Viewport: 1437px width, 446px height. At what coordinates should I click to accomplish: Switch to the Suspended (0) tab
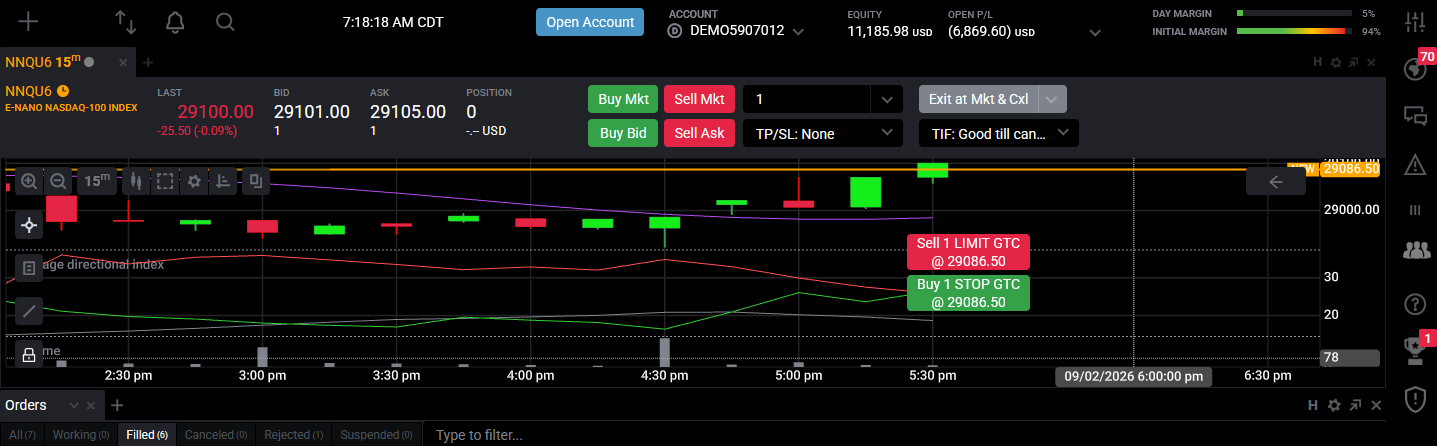tap(376, 435)
